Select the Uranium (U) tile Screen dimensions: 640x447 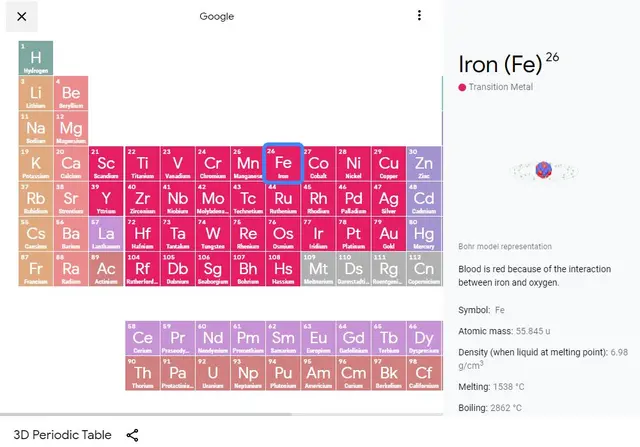click(213, 374)
